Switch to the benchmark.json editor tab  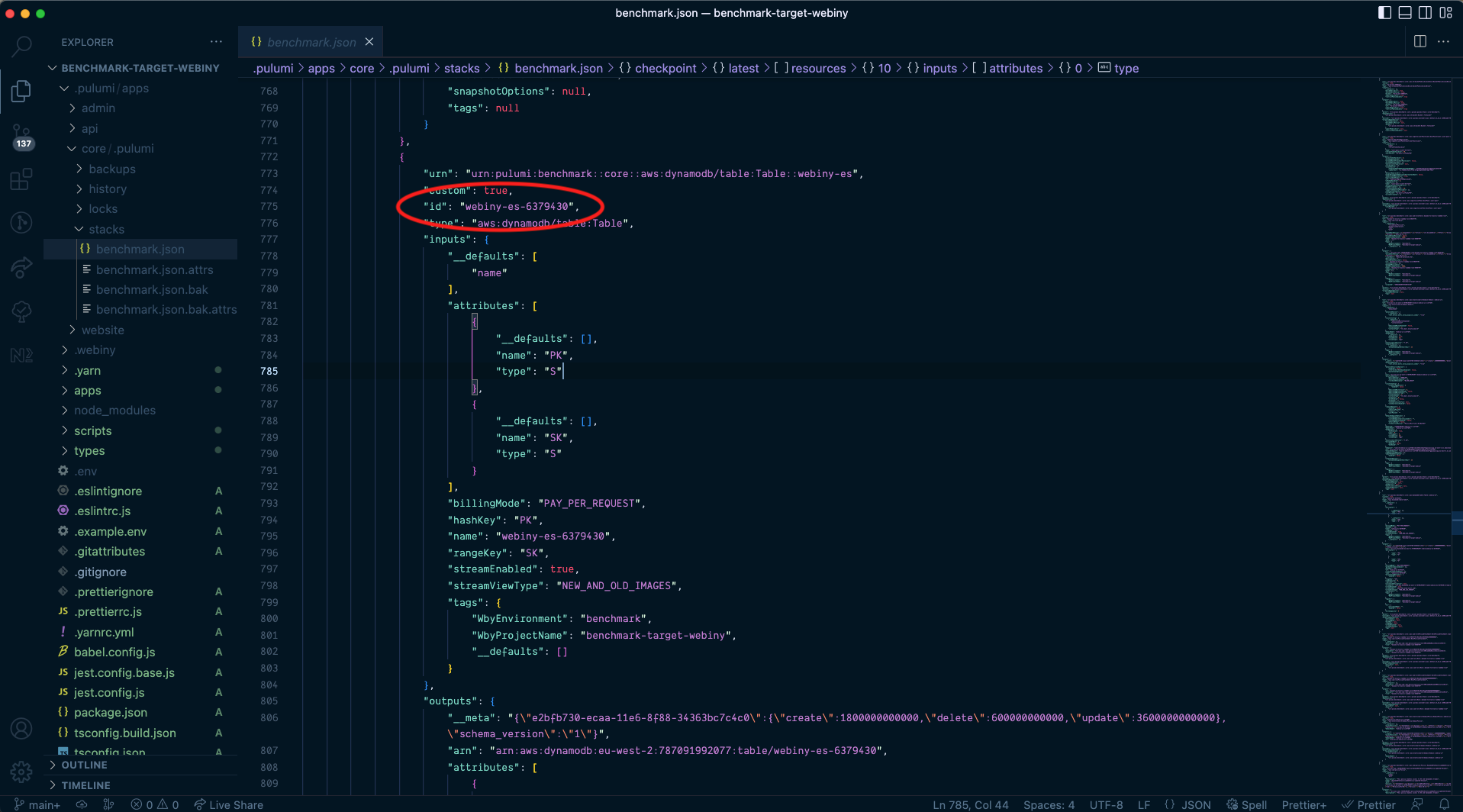pyautogui.click(x=310, y=42)
